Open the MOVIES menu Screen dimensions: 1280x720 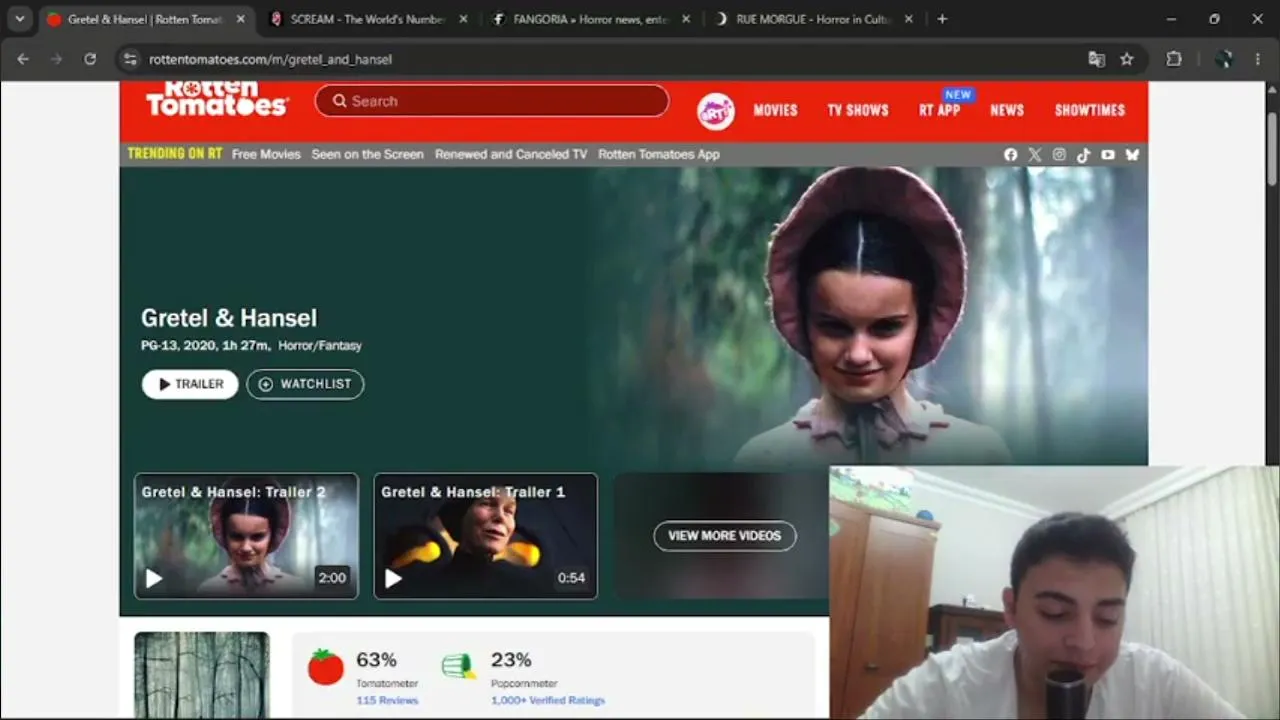click(776, 110)
